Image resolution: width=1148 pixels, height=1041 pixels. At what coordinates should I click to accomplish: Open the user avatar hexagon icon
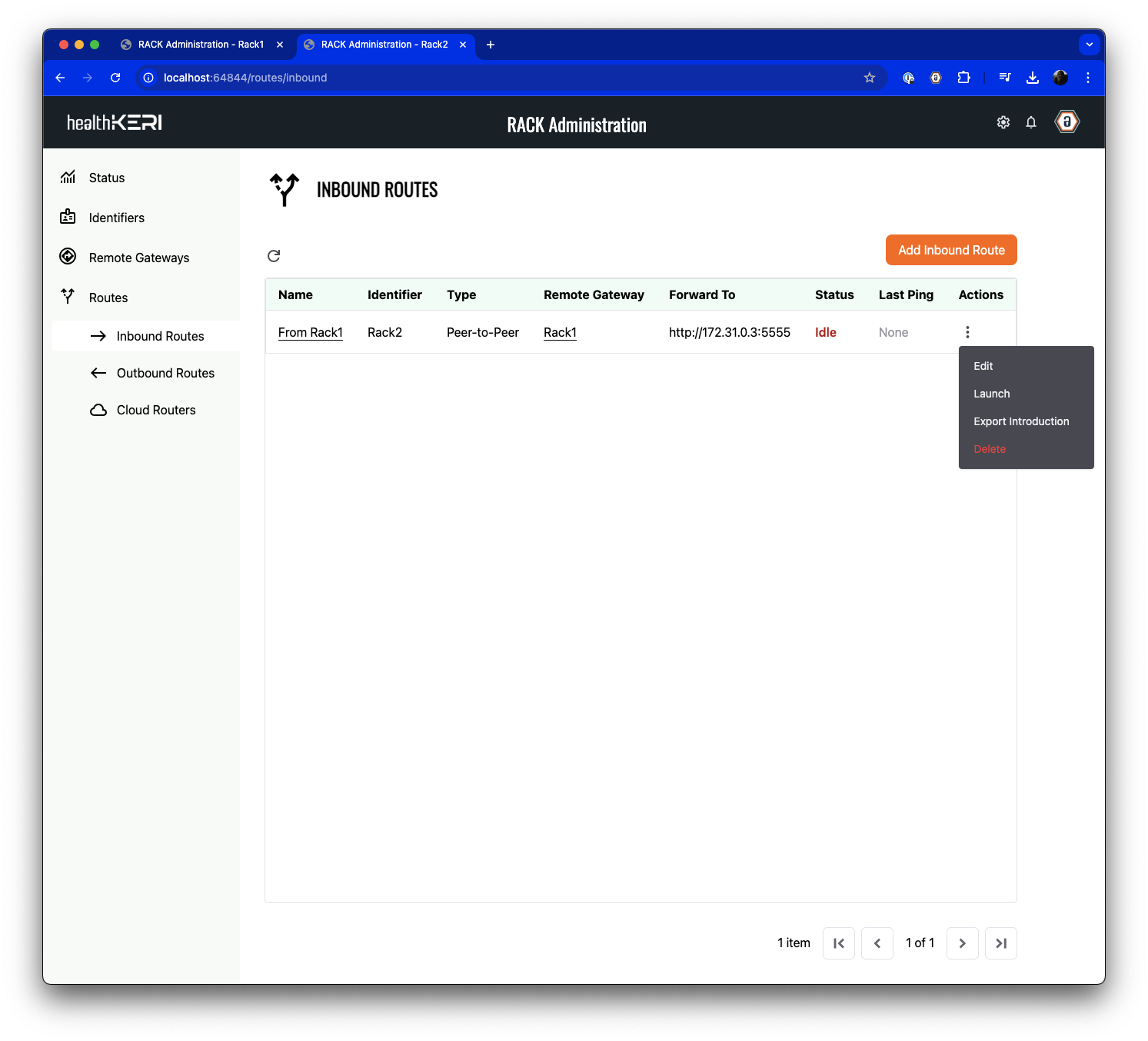click(1066, 121)
